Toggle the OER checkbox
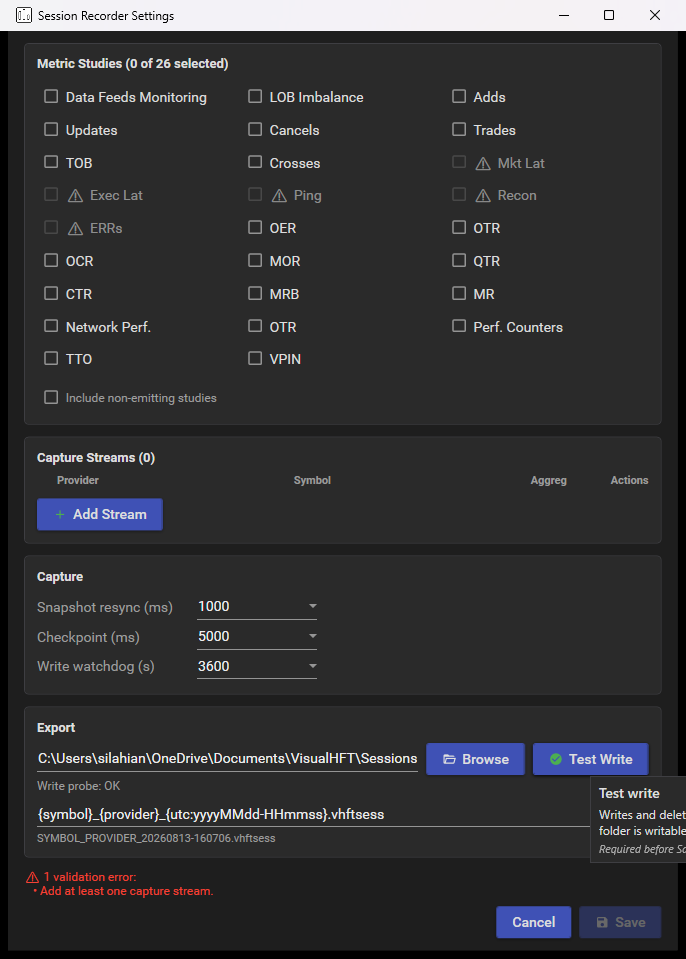The height and width of the screenshot is (959, 686). tap(255, 228)
